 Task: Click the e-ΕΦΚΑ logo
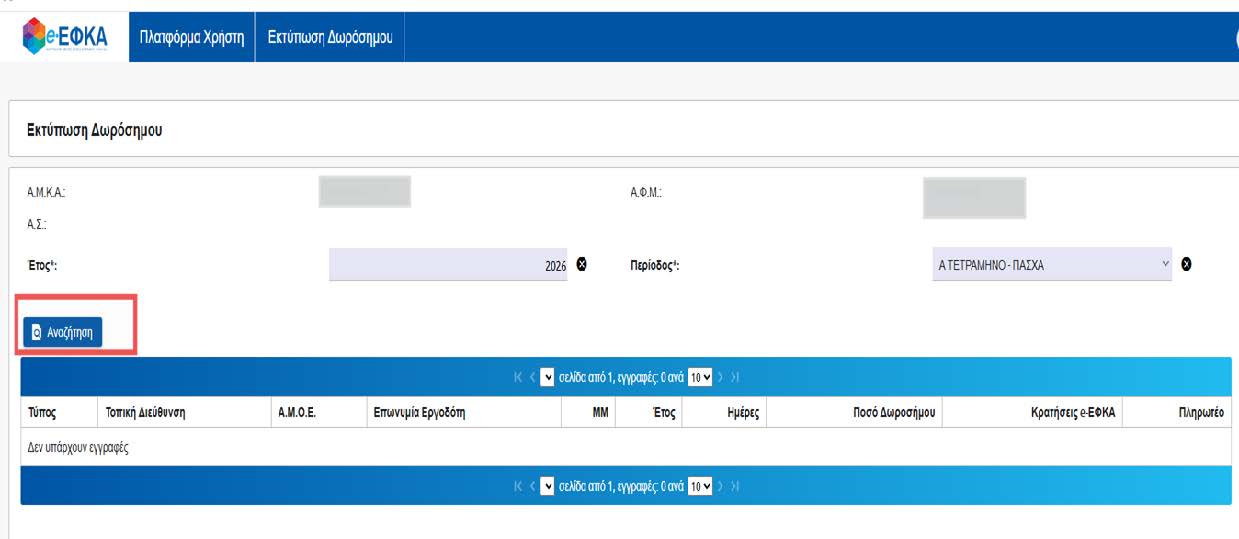tap(65, 36)
